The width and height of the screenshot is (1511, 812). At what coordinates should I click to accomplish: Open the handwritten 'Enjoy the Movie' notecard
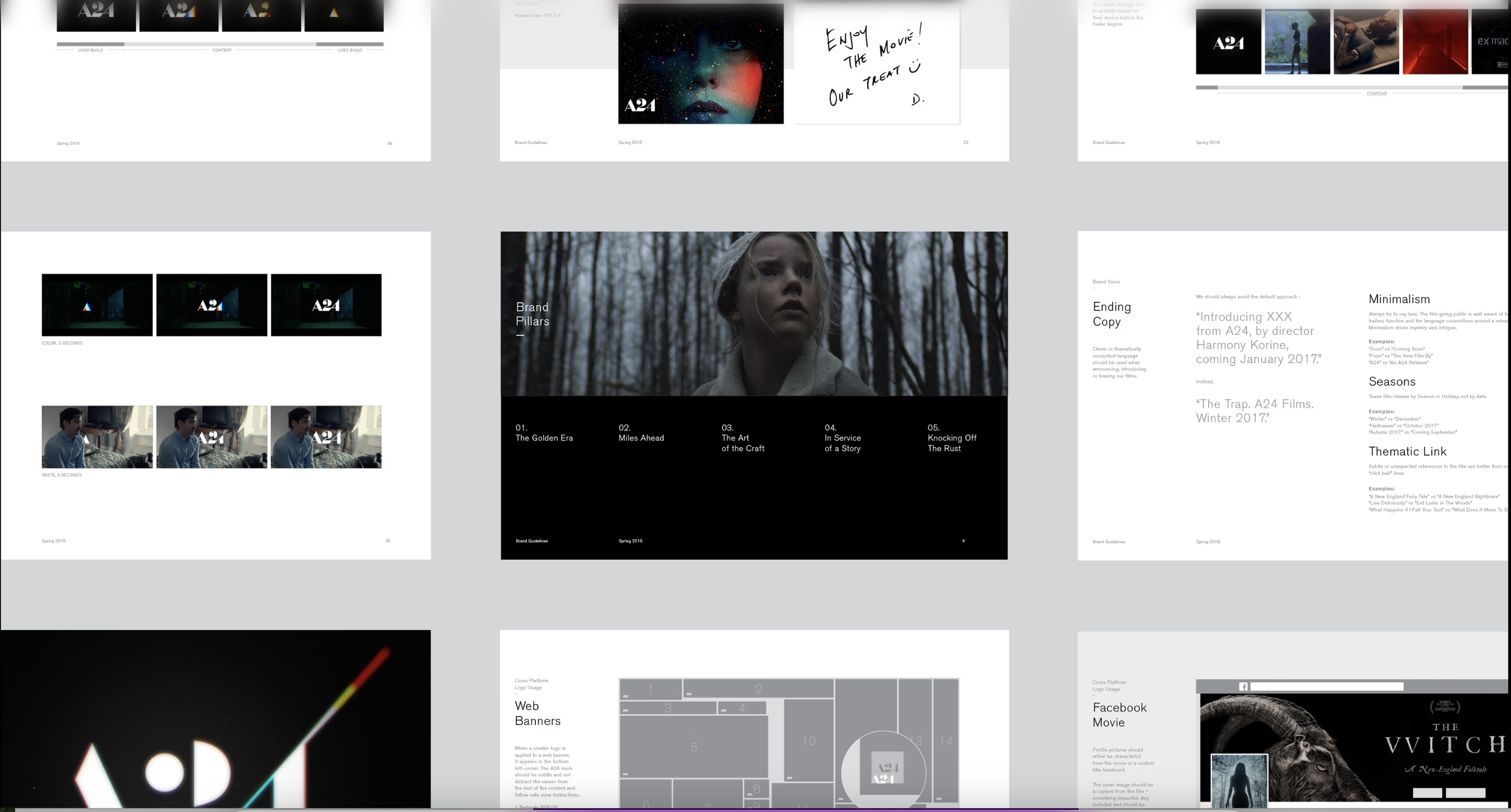click(x=877, y=64)
